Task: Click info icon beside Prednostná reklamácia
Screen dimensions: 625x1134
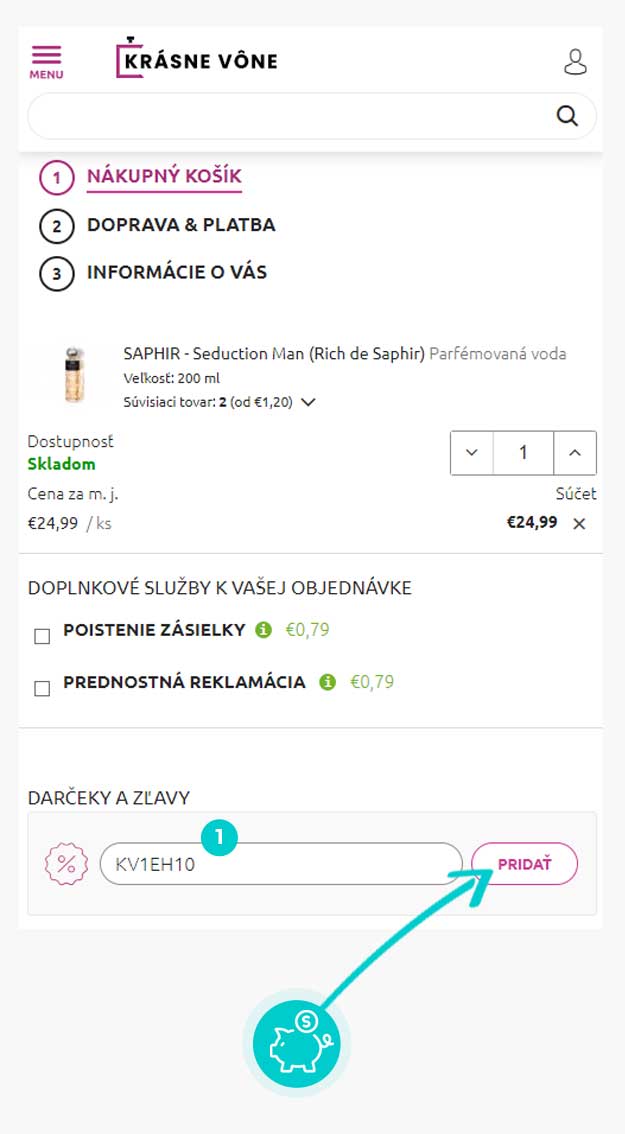Action: tap(327, 682)
